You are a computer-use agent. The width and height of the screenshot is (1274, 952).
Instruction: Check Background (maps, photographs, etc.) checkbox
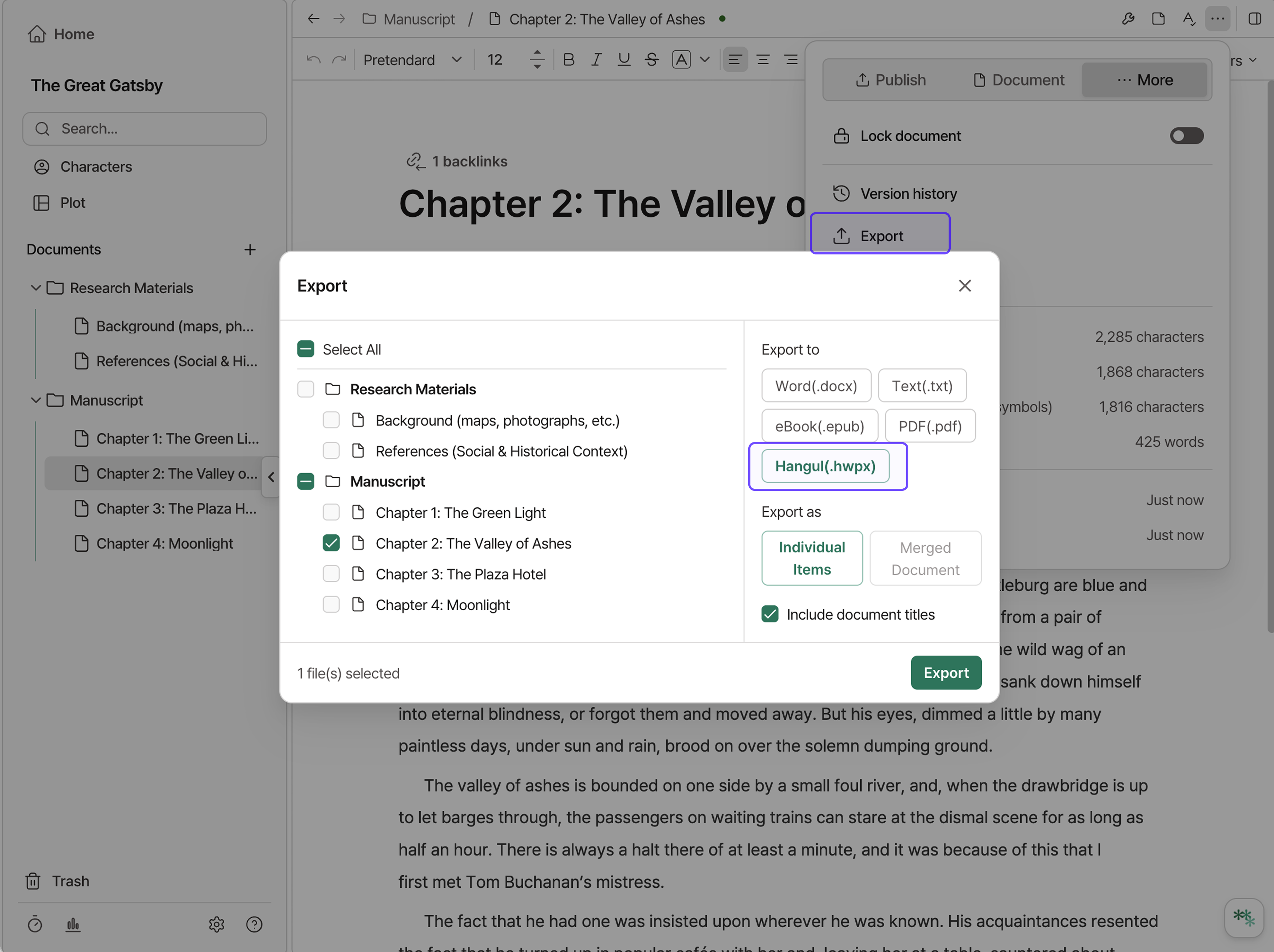click(331, 420)
